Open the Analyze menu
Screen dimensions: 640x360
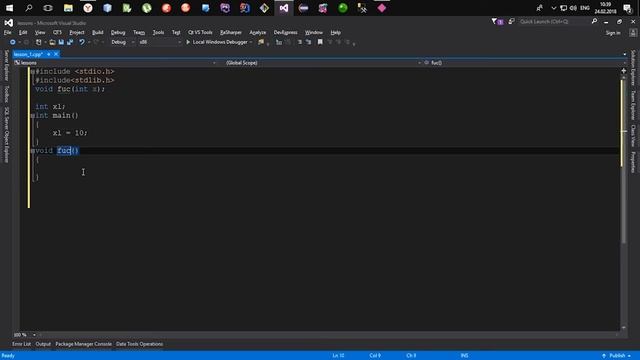click(x=258, y=32)
